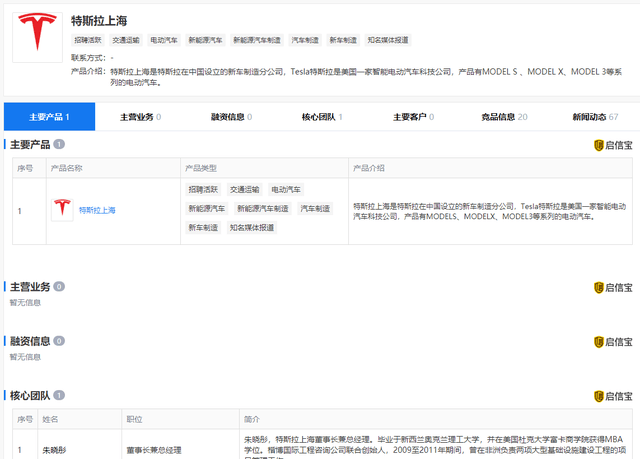Click the 招聘活跃 tag in header
This screenshot has width=640, height=459.
pyautogui.click(x=88, y=40)
